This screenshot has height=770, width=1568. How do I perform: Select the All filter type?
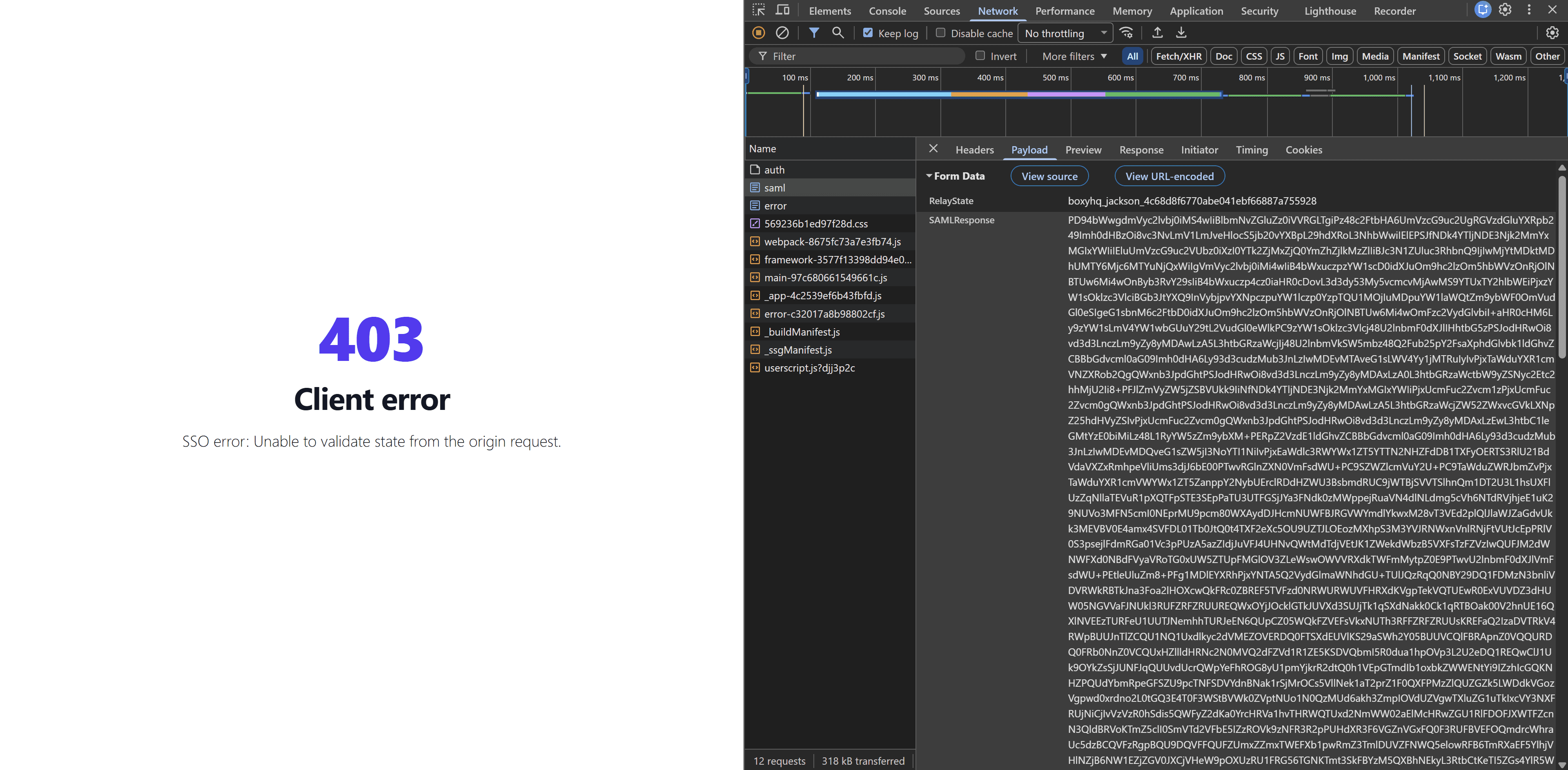point(1132,56)
